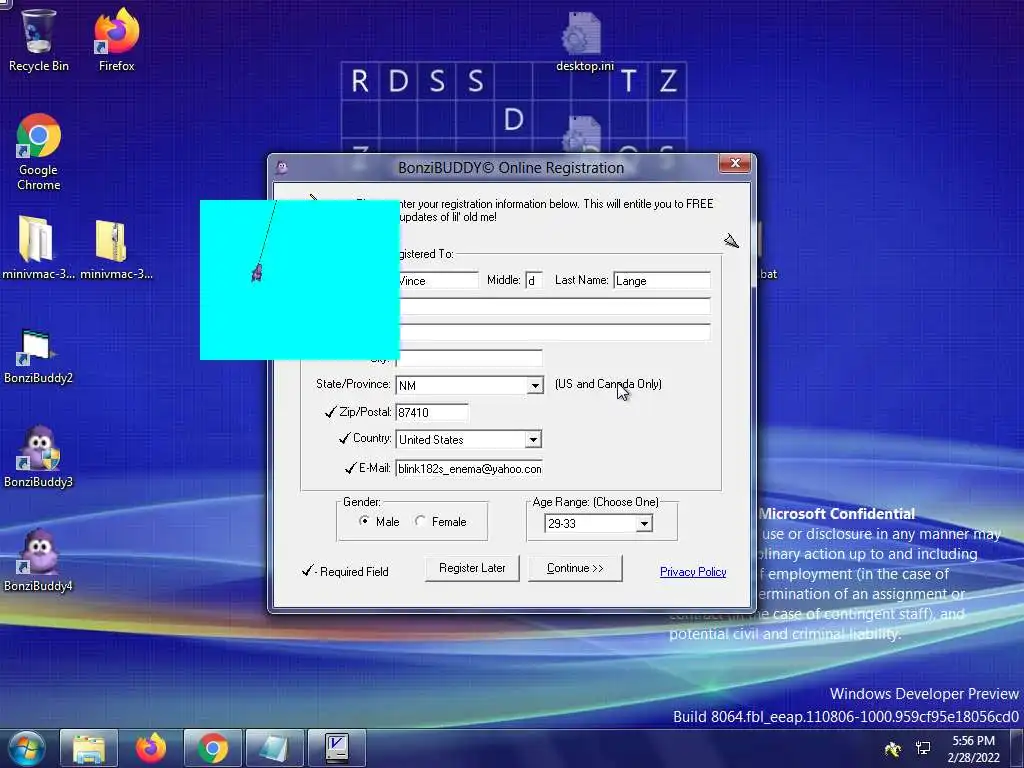The height and width of the screenshot is (768, 1024).
Task: Open the Google Chrome desktop shortcut
Action: tap(38, 152)
